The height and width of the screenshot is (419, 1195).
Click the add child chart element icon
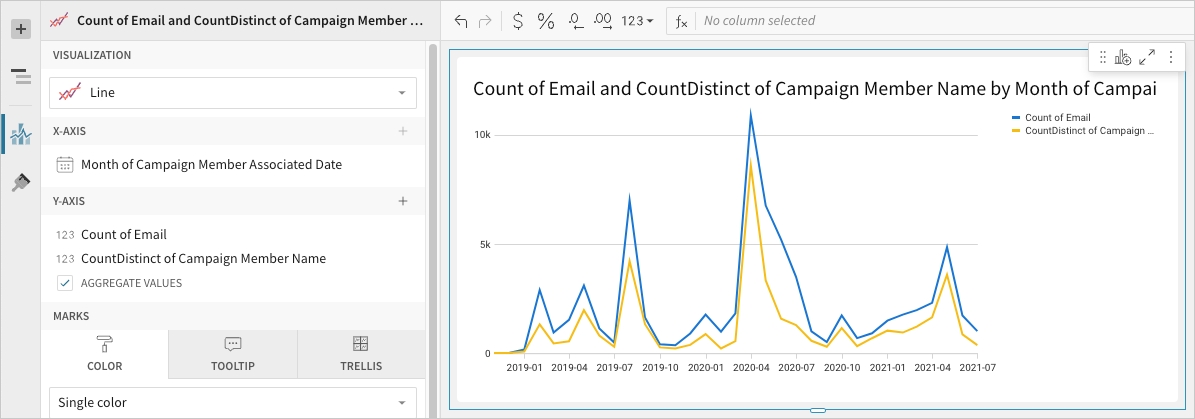tap(1122, 58)
